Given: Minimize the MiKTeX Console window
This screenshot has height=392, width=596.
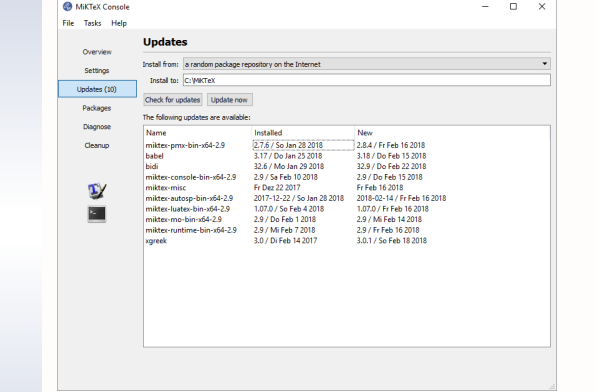Looking at the screenshot, I should tap(485, 6).
